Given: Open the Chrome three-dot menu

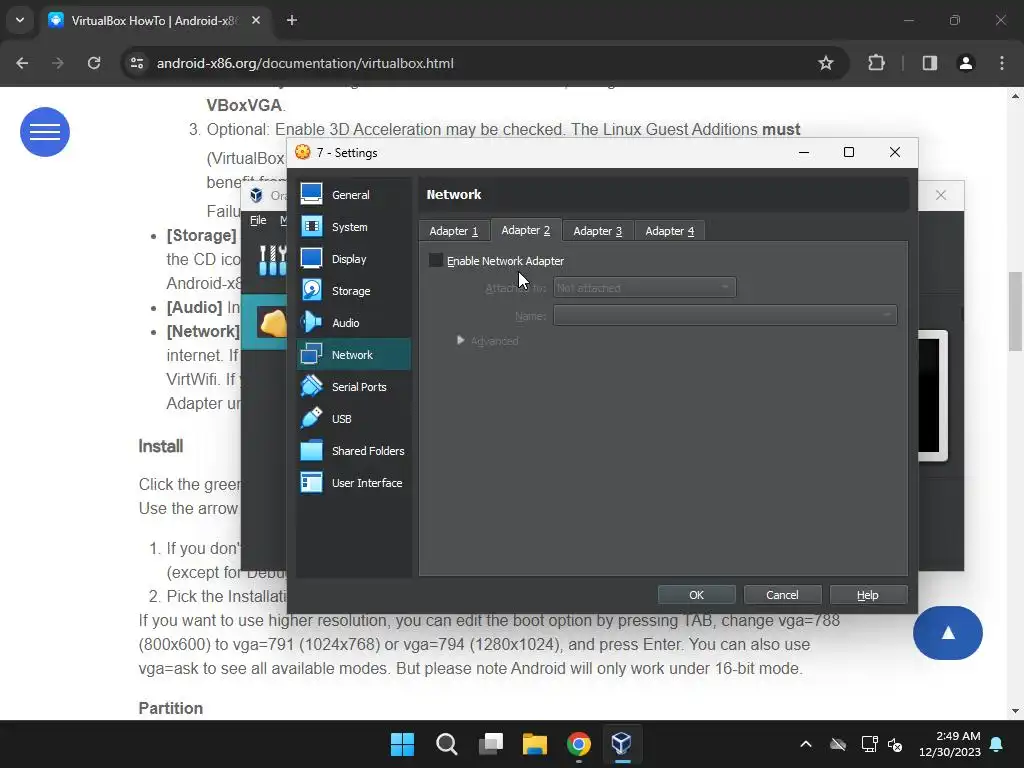Looking at the screenshot, I should click(x=1002, y=63).
